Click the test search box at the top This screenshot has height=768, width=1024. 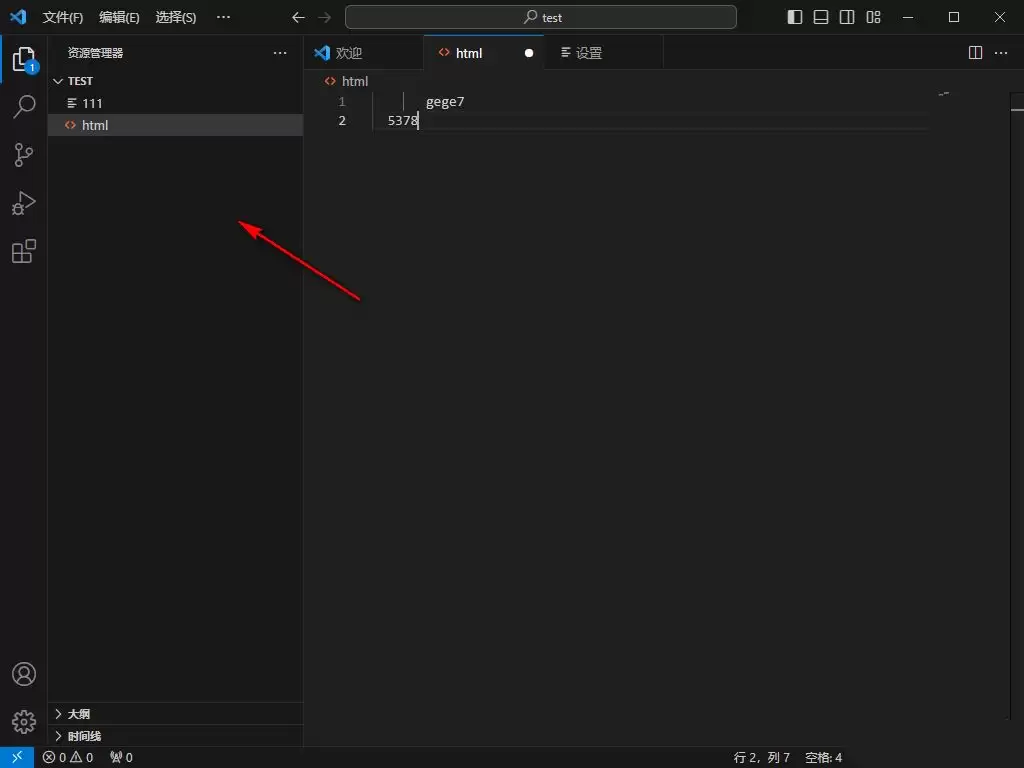tap(540, 17)
